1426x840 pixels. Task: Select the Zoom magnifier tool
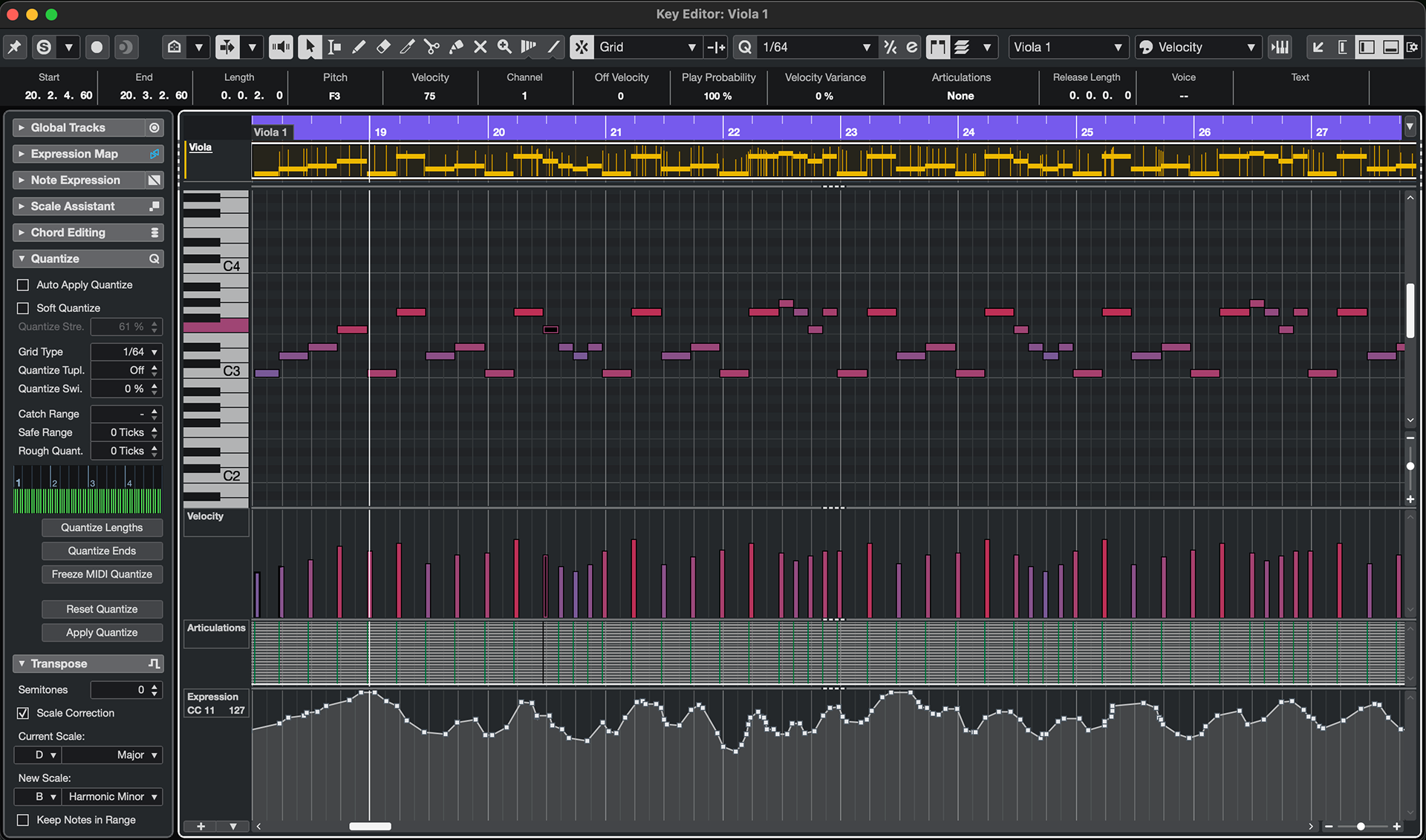pyautogui.click(x=504, y=47)
